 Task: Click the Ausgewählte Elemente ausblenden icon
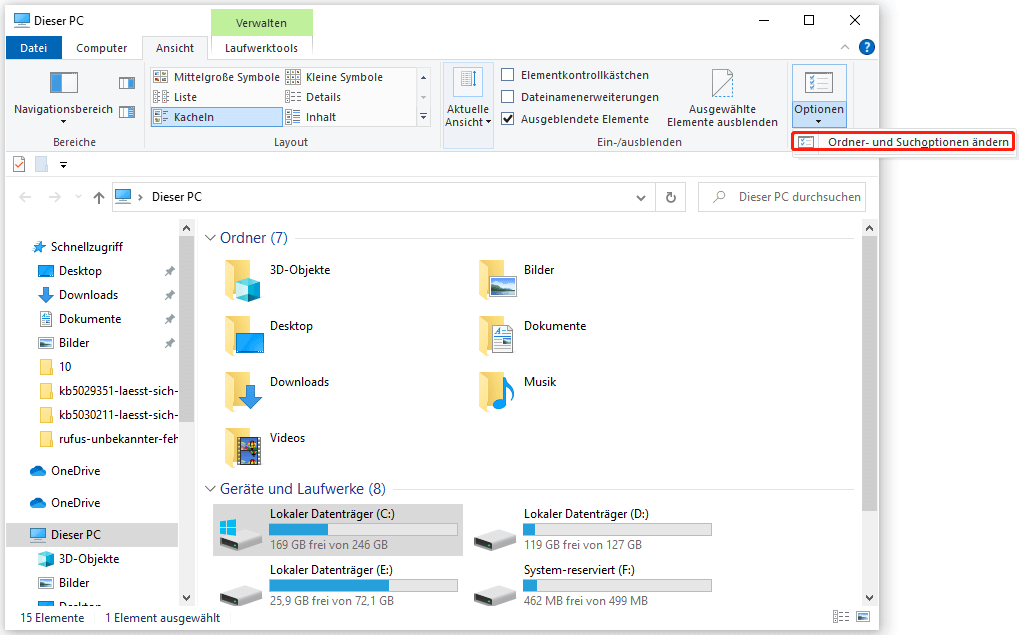pyautogui.click(x=722, y=83)
